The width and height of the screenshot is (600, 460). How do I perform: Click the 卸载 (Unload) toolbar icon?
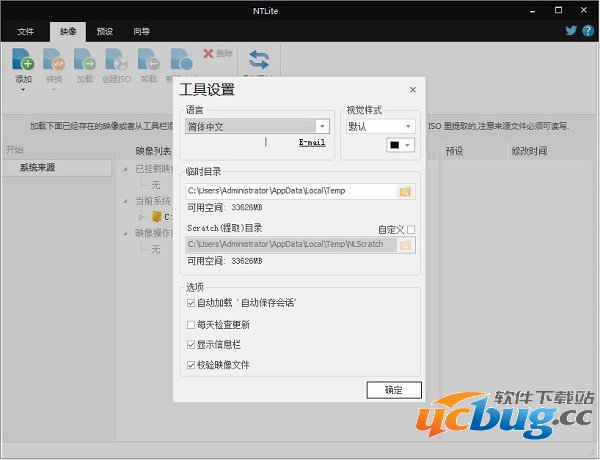point(148,60)
